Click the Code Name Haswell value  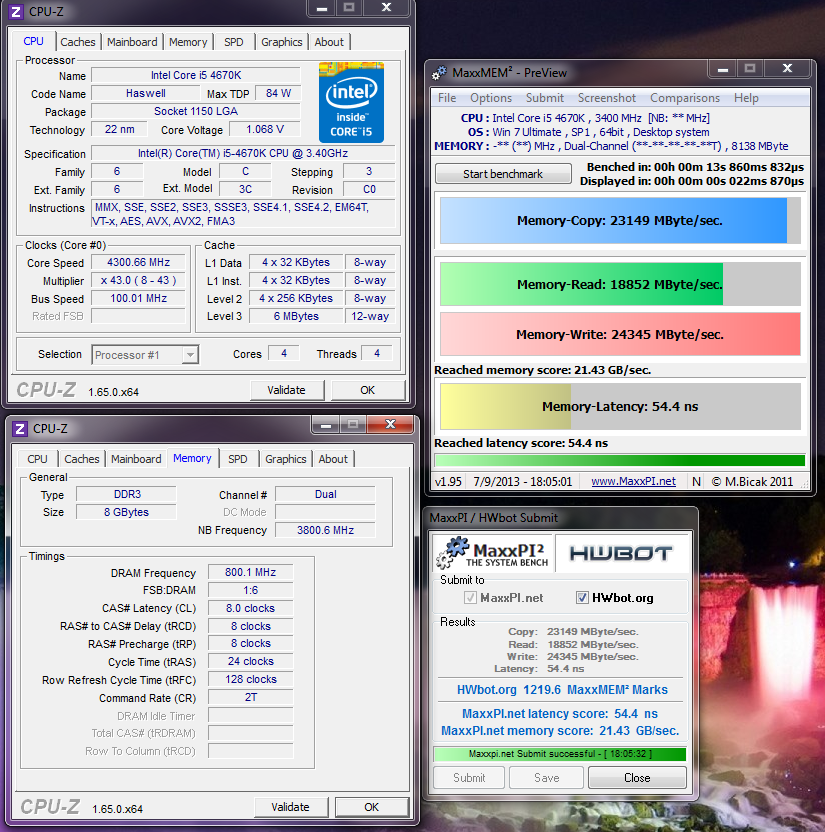click(146, 93)
